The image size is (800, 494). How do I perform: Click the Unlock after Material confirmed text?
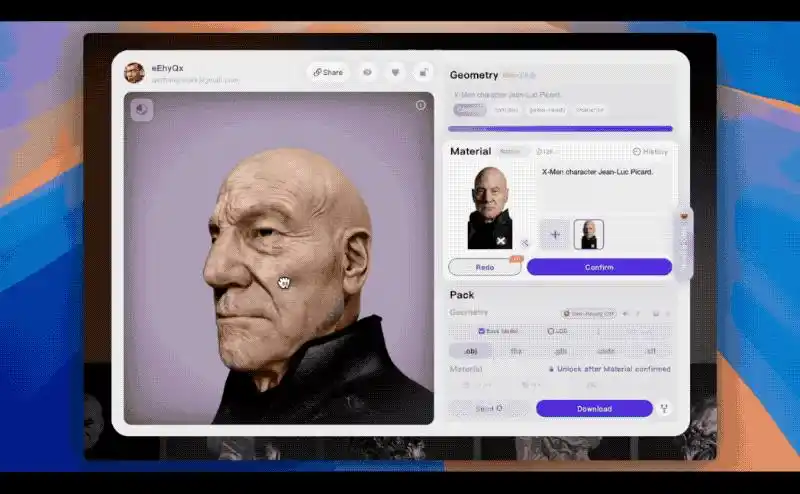pos(614,369)
